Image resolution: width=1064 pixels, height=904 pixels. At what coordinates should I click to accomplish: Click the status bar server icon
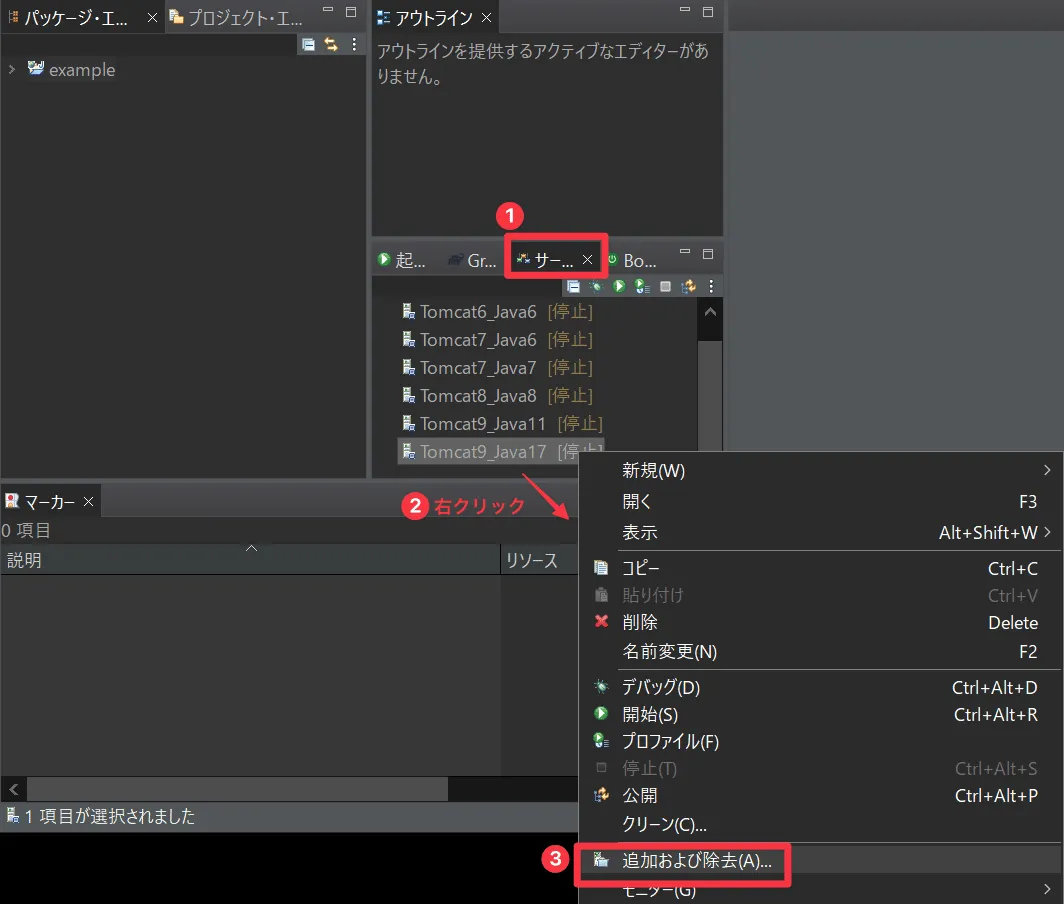(x=13, y=814)
